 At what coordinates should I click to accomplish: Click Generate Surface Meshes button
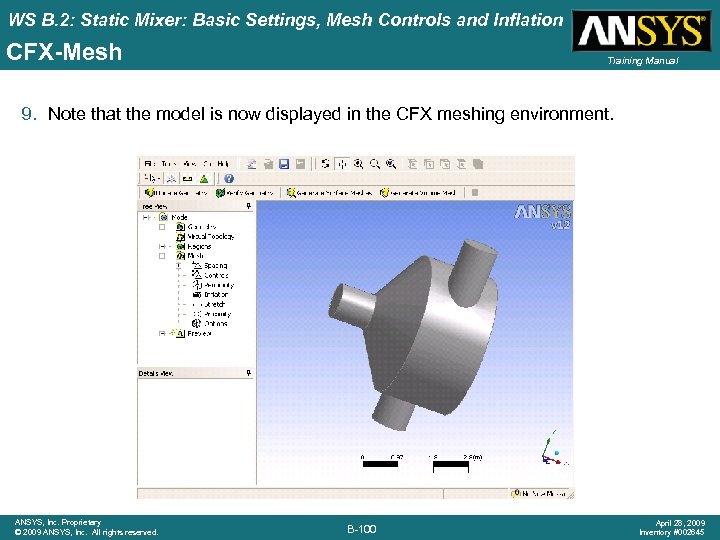click(x=329, y=193)
